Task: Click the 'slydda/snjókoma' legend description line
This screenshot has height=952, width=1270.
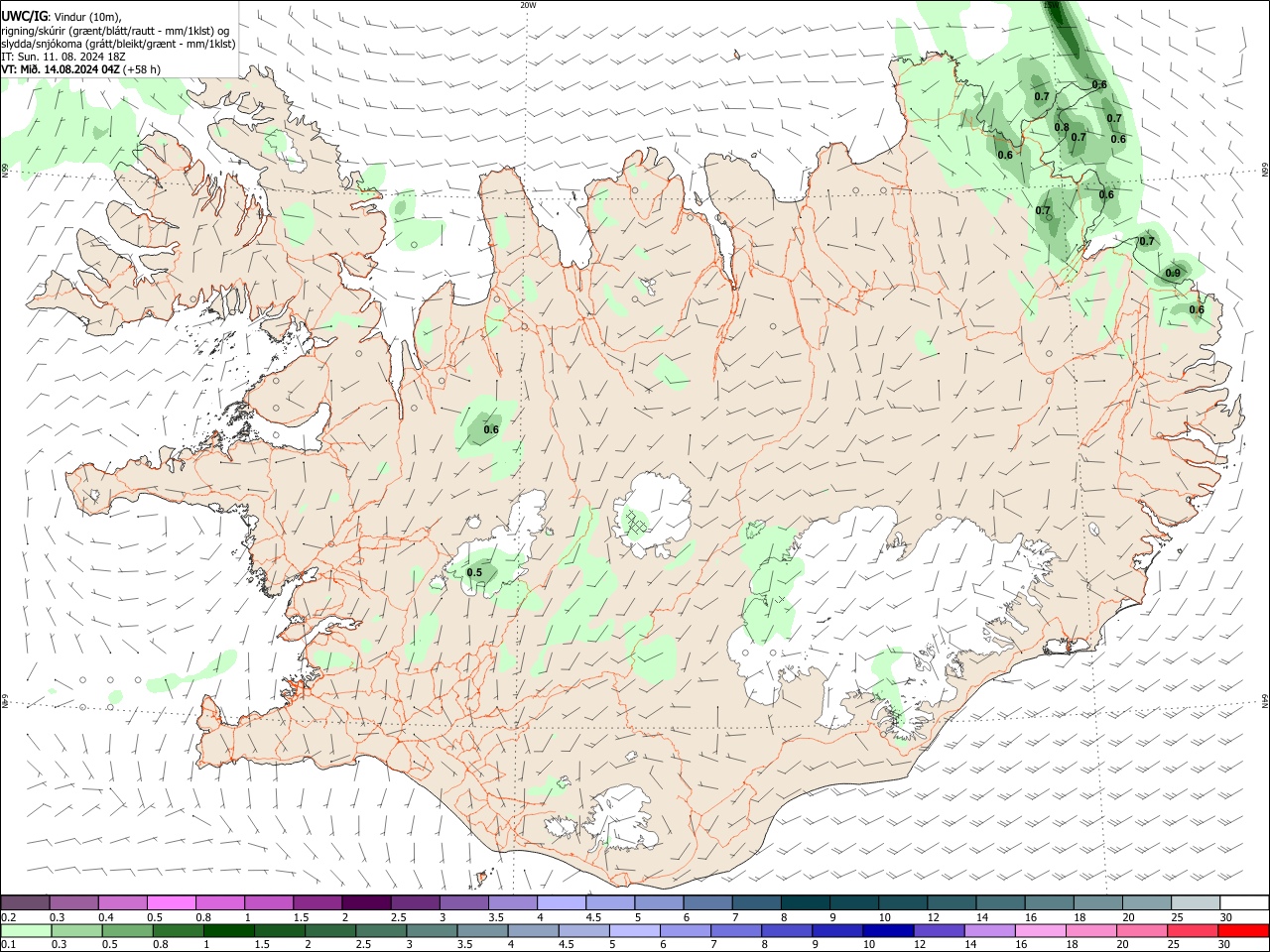Action: tap(118, 44)
